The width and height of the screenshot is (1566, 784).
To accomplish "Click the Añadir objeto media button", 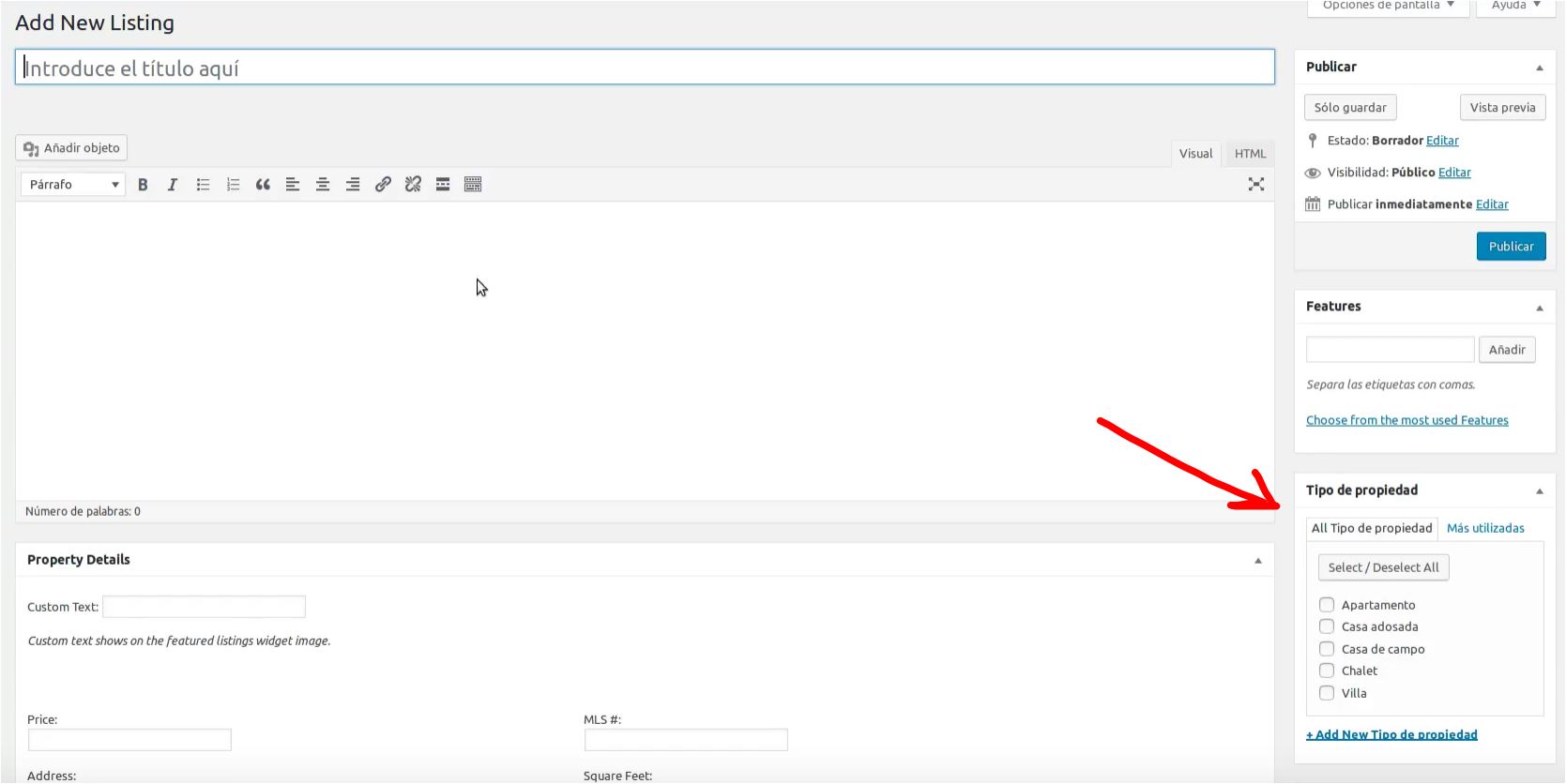I will point(72,148).
